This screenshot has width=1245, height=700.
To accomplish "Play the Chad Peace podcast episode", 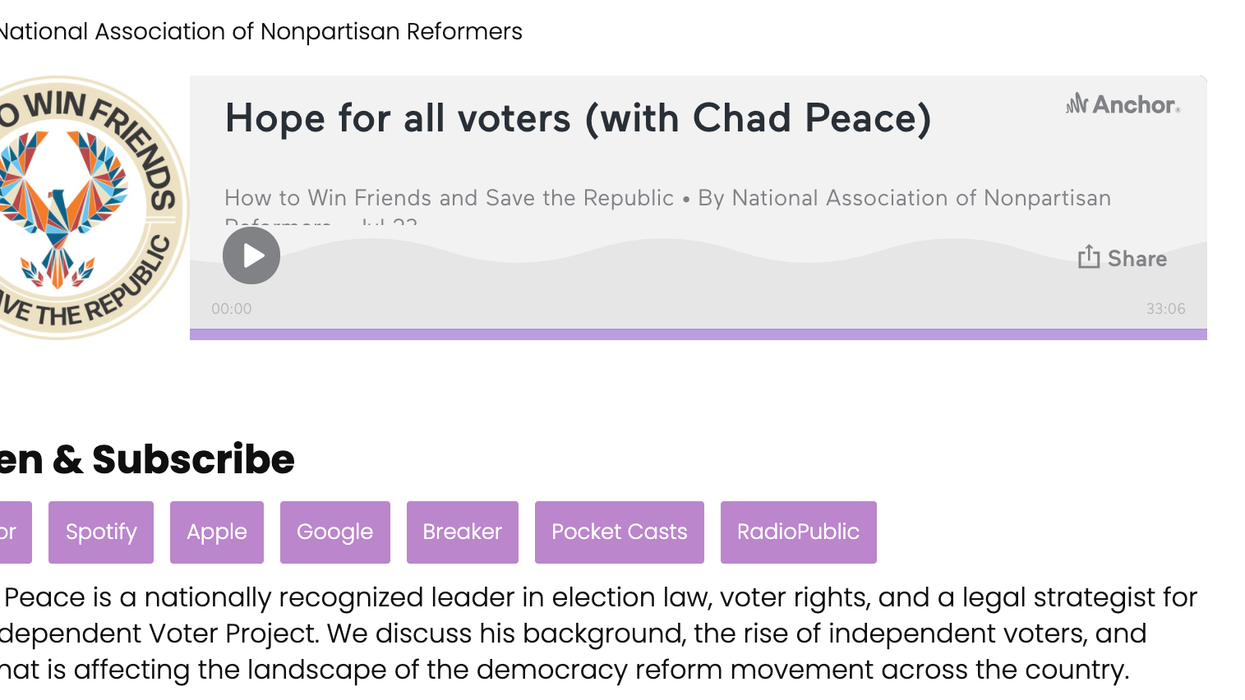I will coord(251,256).
